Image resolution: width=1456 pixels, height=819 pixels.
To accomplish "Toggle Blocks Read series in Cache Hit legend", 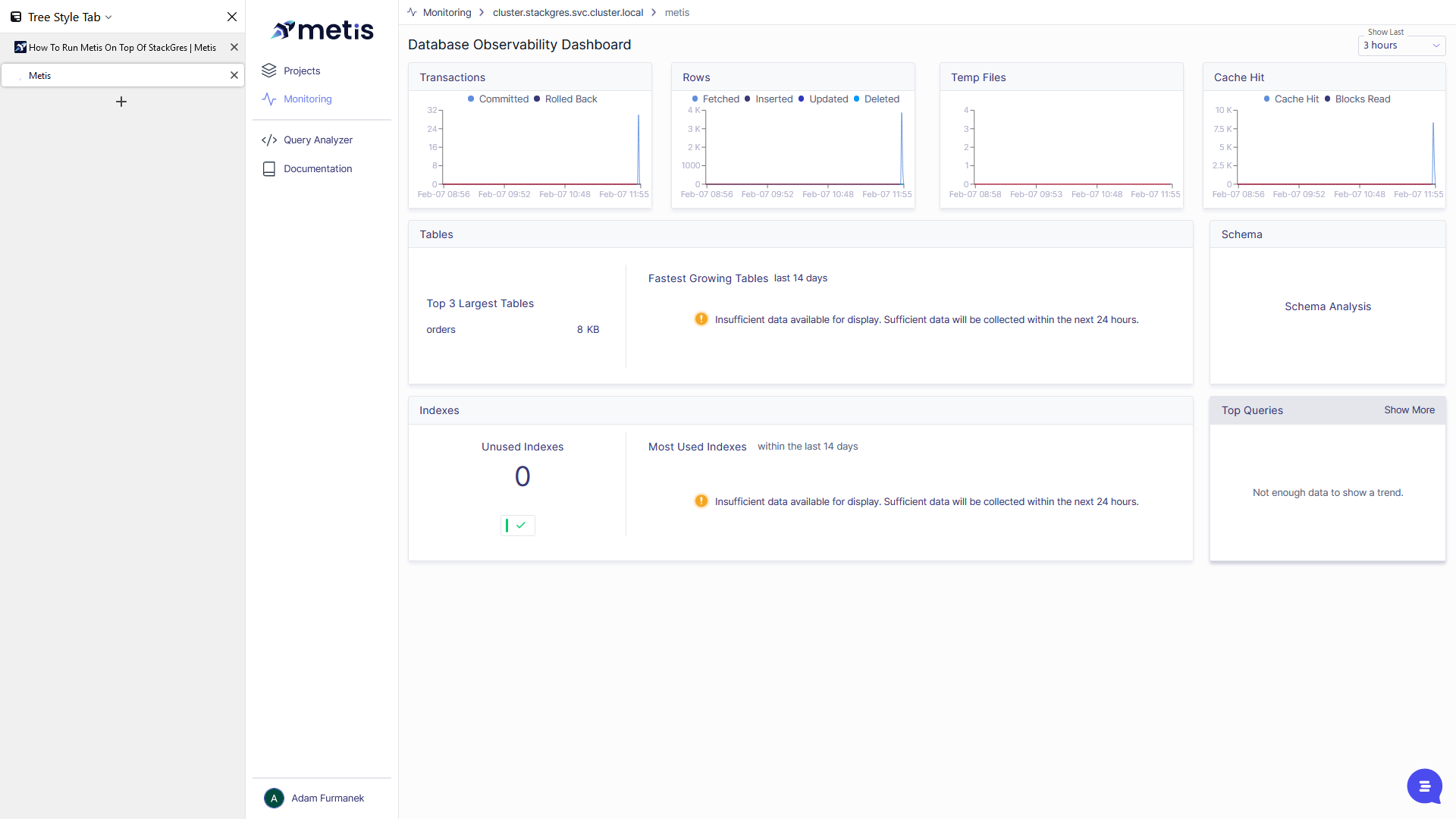I will tap(1357, 99).
